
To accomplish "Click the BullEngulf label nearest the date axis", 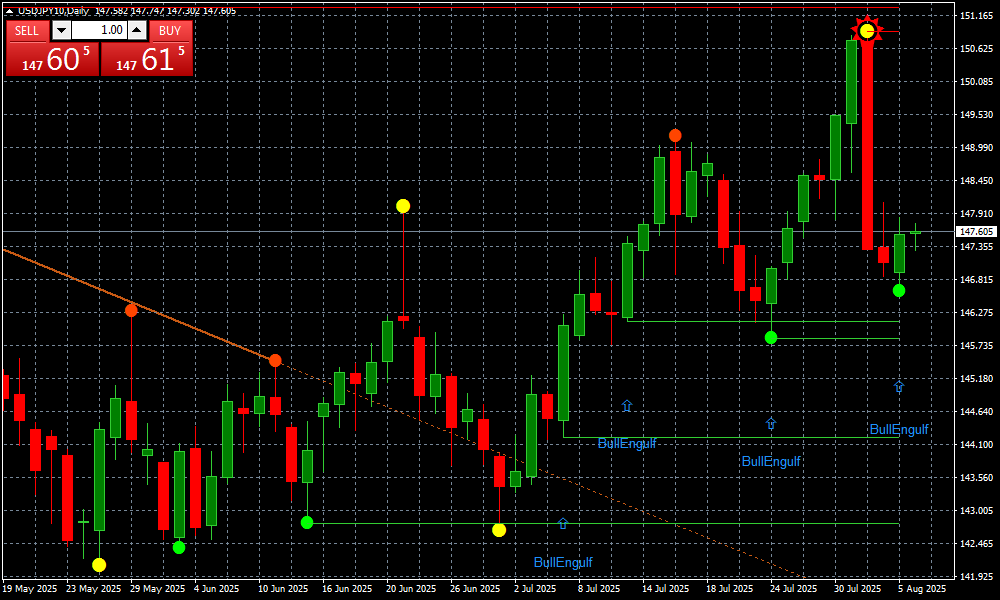I will pos(563,562).
